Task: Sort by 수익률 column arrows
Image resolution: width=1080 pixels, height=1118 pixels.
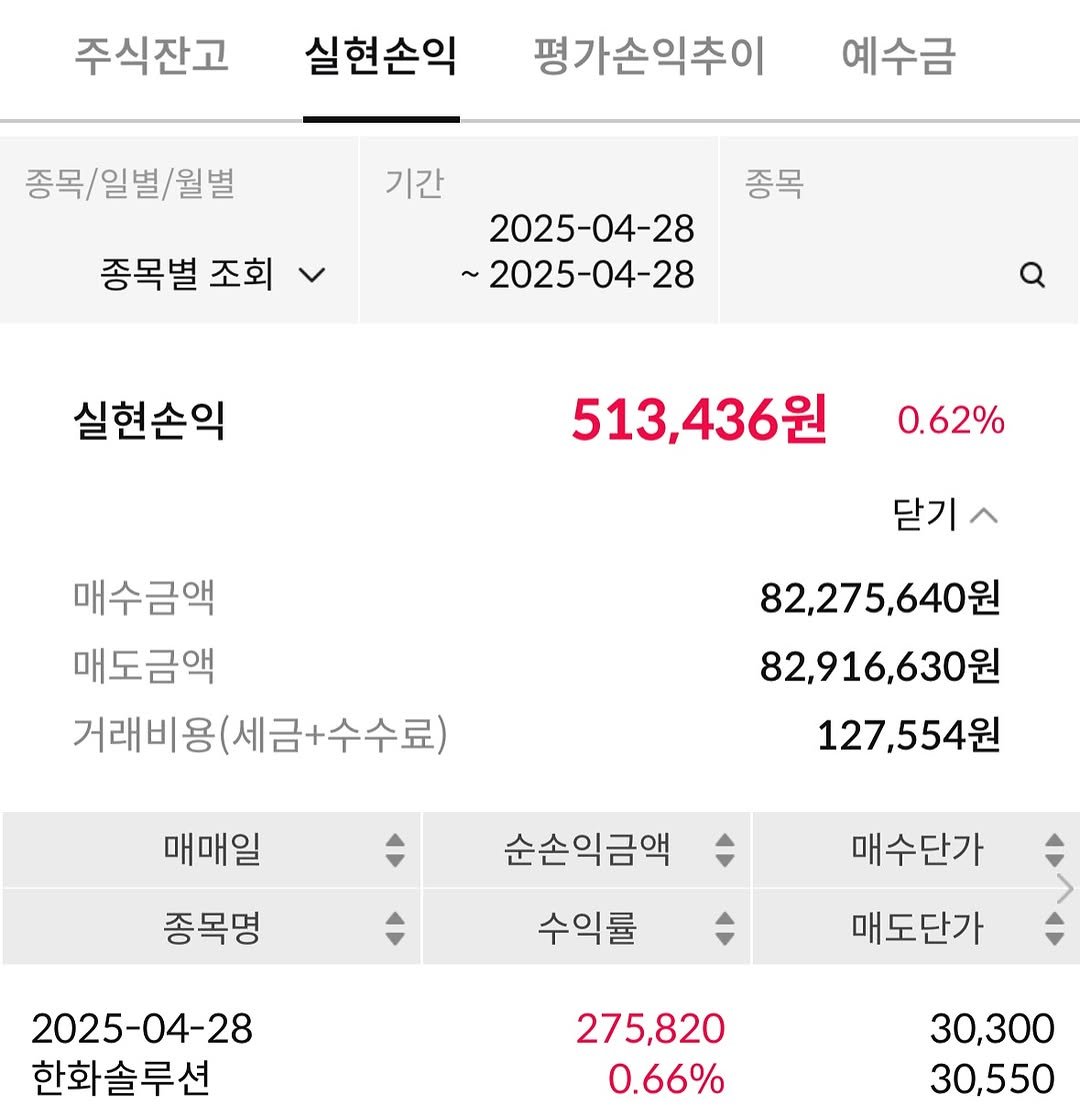Action: click(x=725, y=929)
